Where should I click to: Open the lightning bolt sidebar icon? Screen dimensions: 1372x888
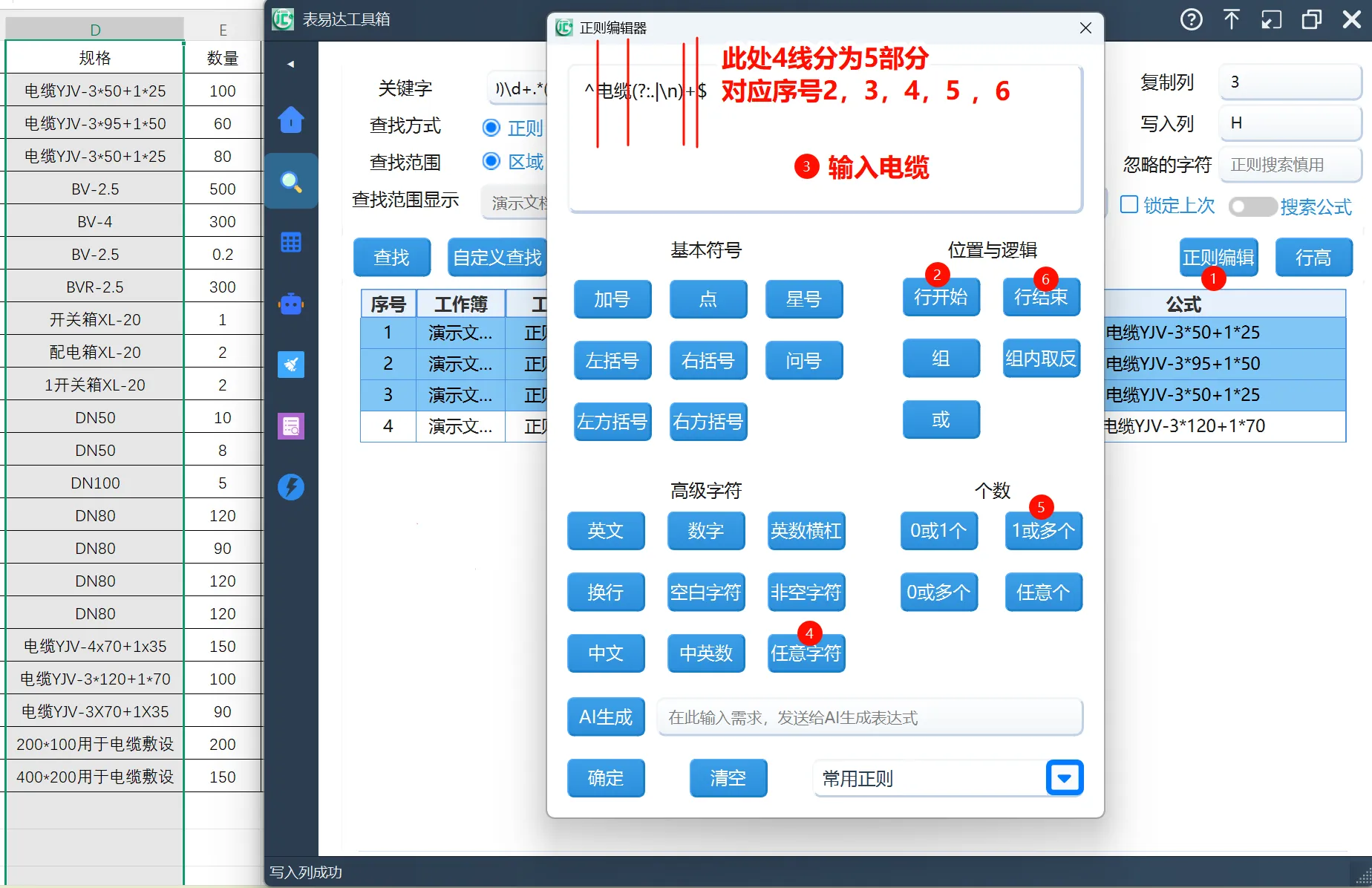click(291, 487)
